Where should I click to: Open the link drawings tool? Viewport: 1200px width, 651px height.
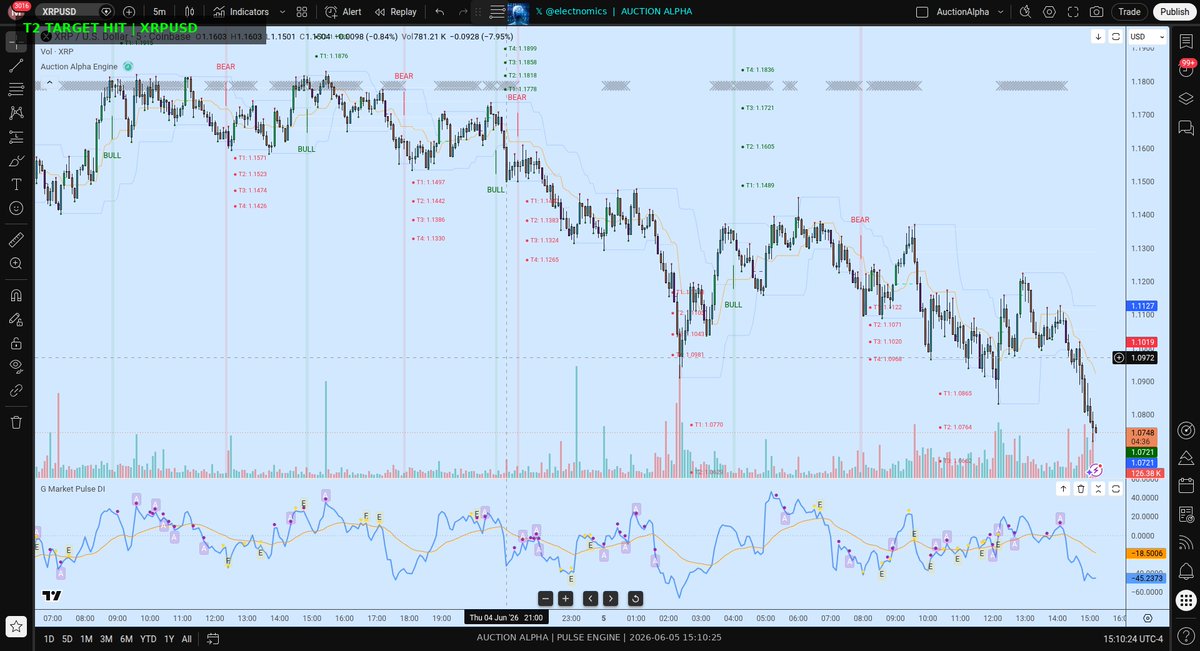coord(16,391)
